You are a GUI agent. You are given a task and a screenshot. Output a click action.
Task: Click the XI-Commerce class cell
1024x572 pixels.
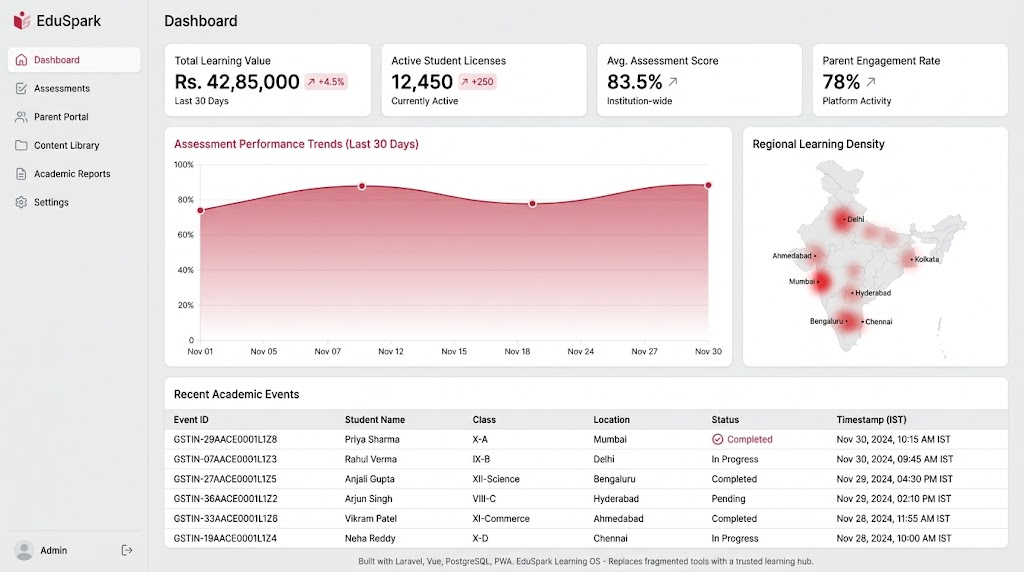click(x=501, y=518)
